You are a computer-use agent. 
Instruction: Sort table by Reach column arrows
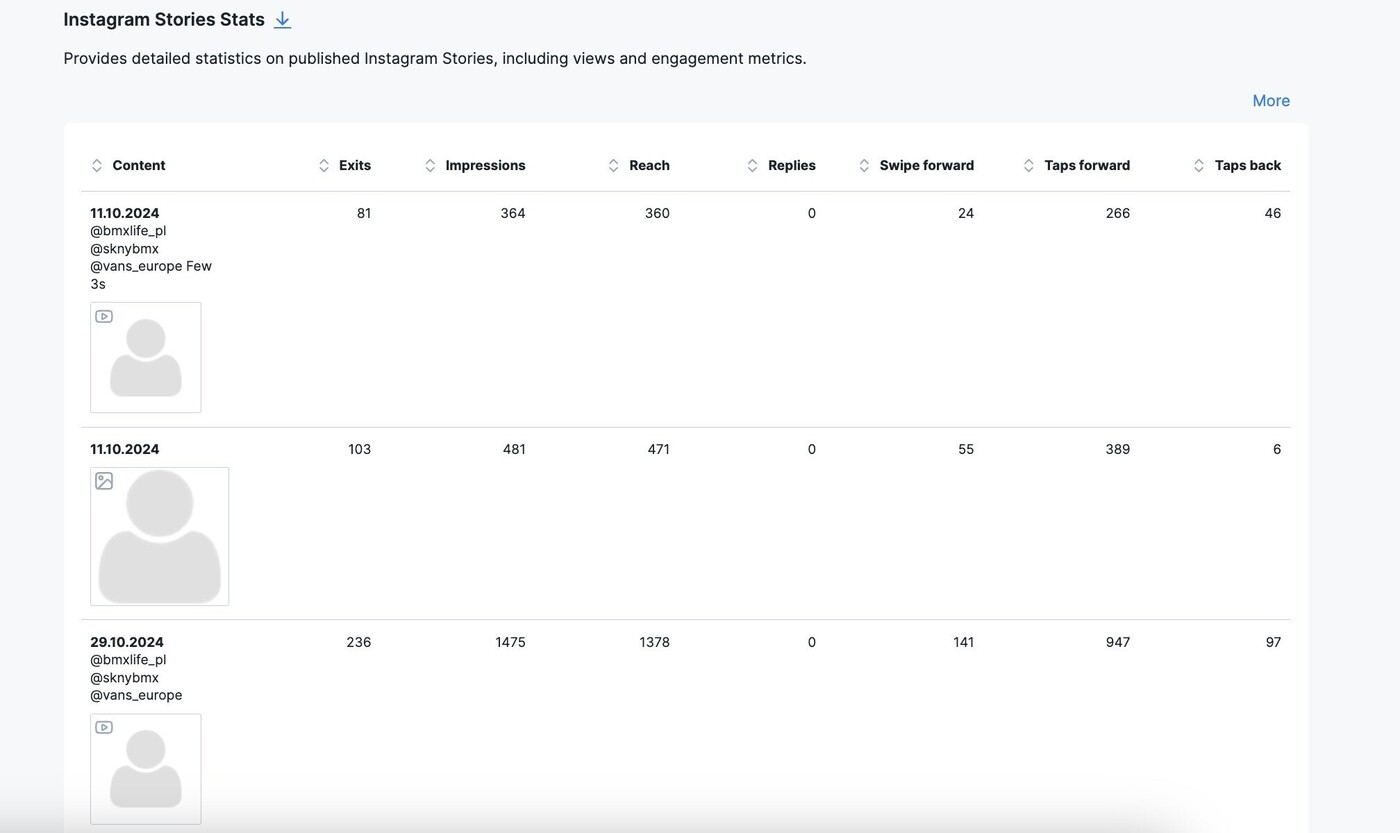(x=614, y=166)
